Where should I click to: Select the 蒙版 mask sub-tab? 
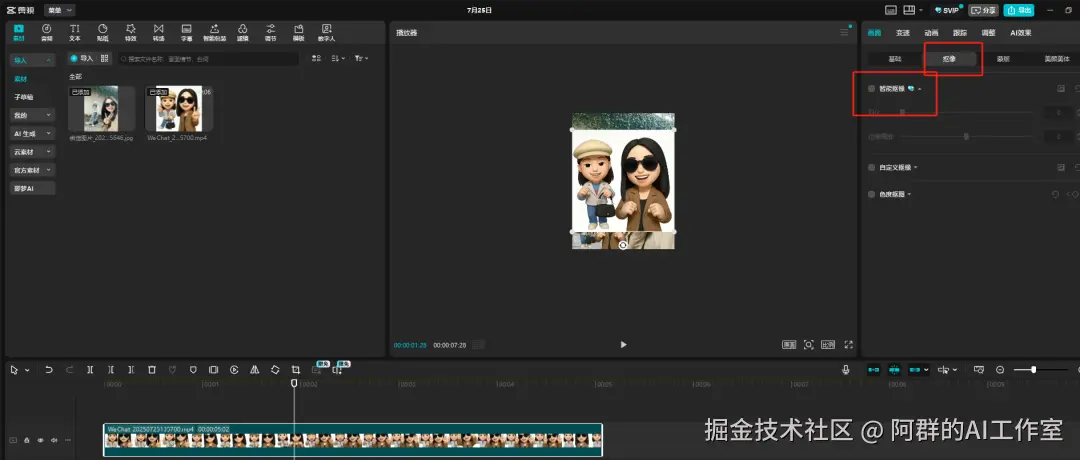tap(1003, 59)
